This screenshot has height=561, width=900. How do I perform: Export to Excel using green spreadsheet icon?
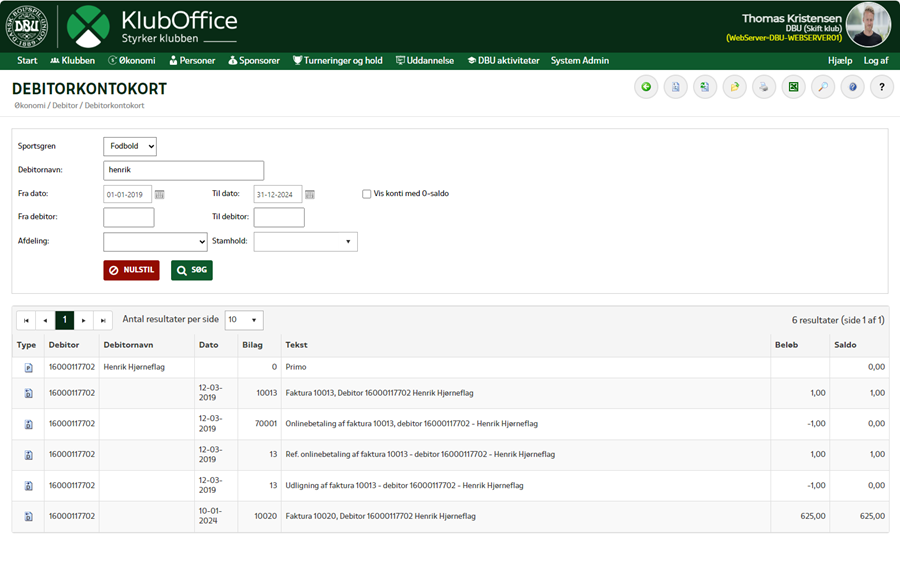pos(793,87)
